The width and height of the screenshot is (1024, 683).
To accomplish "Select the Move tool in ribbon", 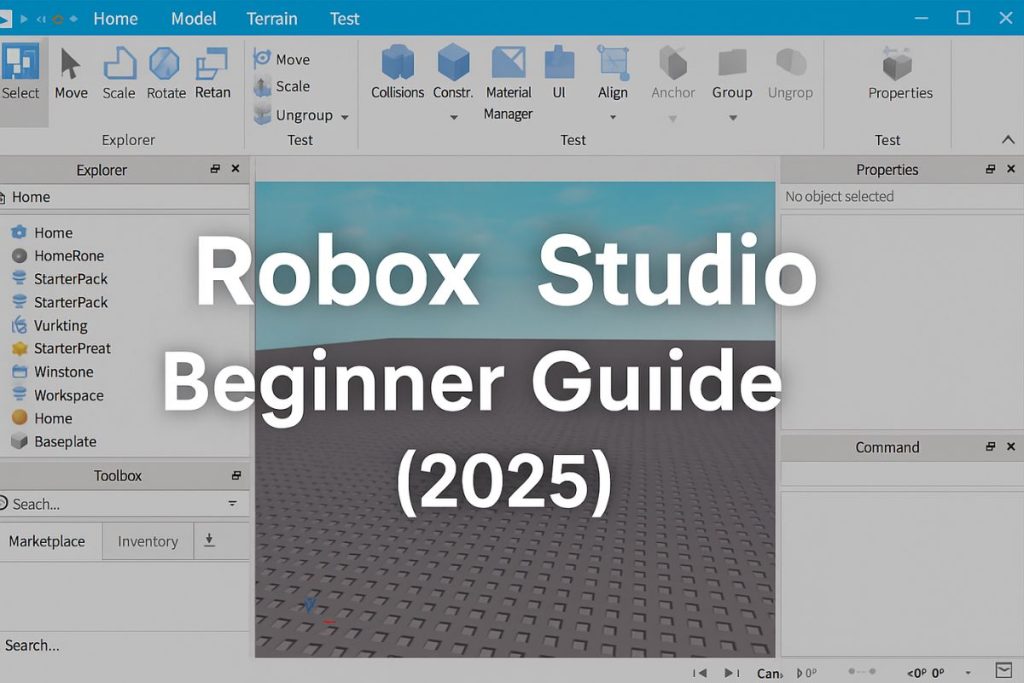I will tap(70, 72).
